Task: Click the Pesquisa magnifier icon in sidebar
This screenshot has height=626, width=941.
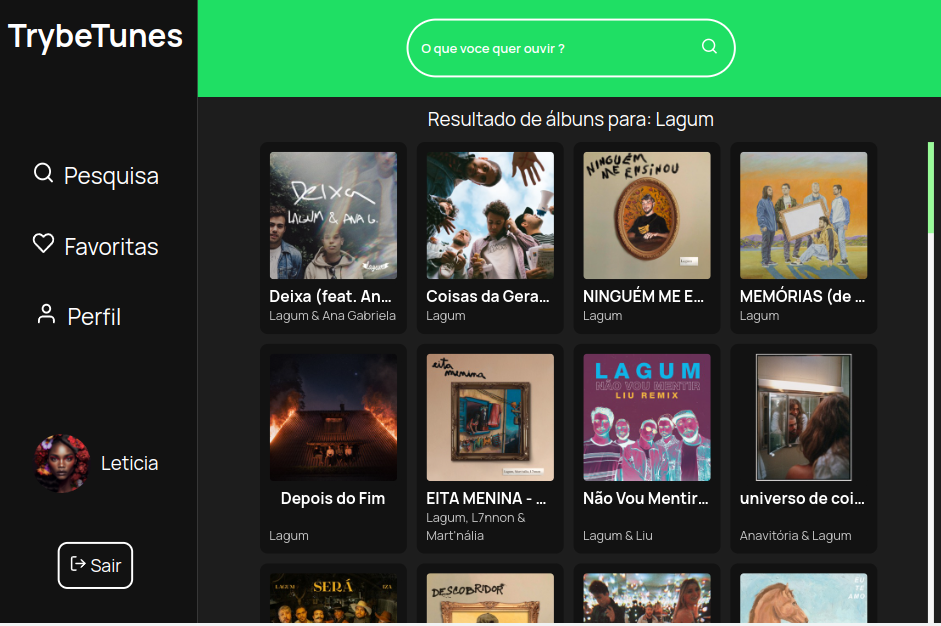Action: [43, 174]
